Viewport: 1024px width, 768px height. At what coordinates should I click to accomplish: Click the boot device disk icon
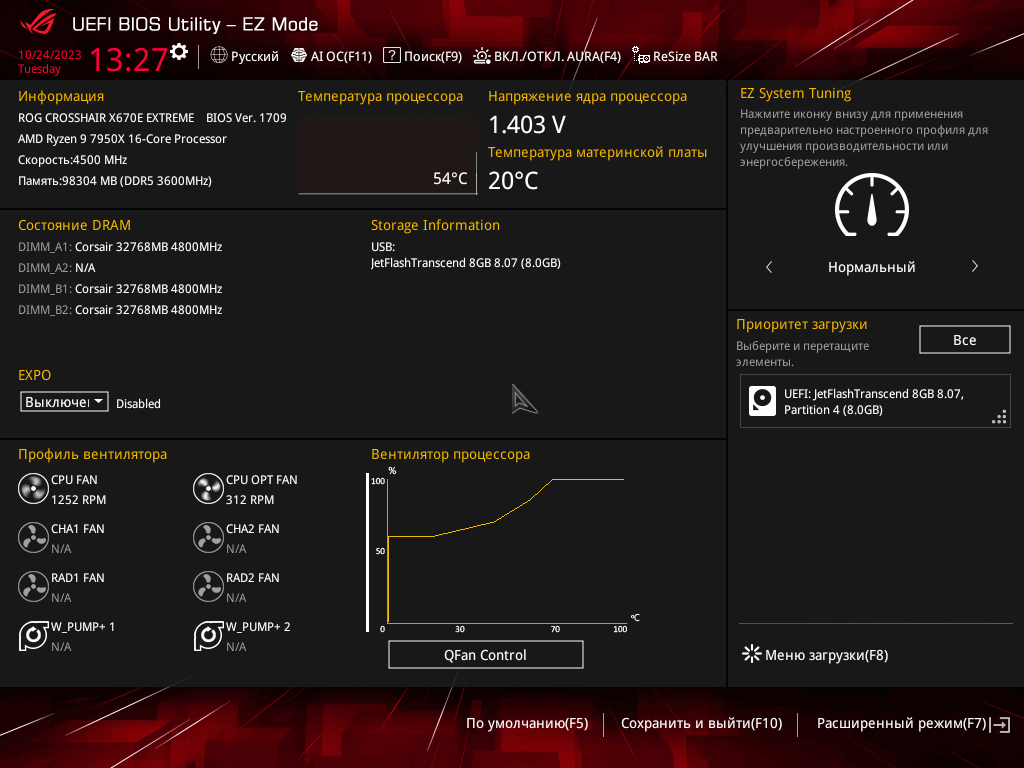pyautogui.click(x=762, y=401)
